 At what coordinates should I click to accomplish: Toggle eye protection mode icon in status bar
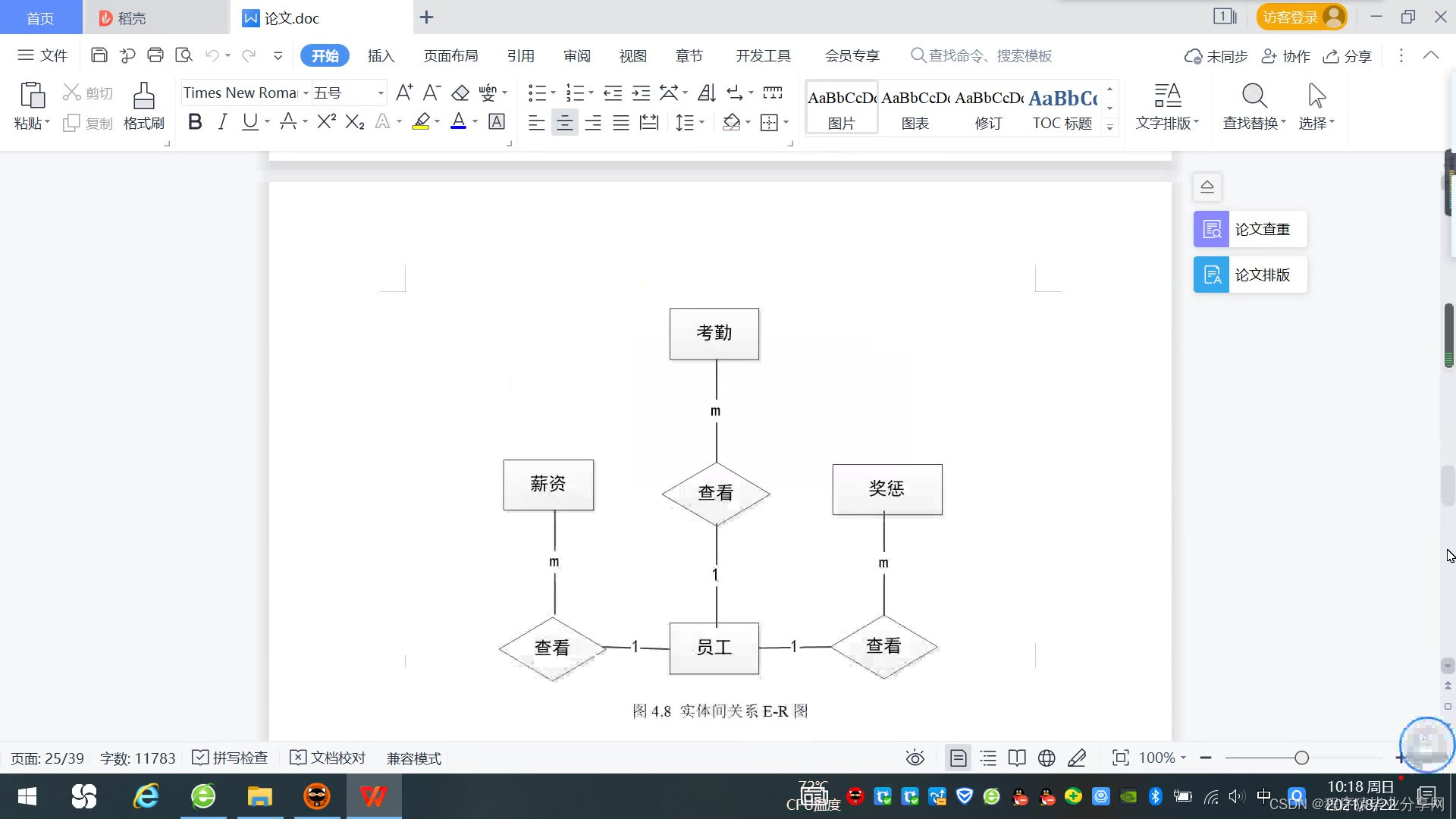point(915,758)
